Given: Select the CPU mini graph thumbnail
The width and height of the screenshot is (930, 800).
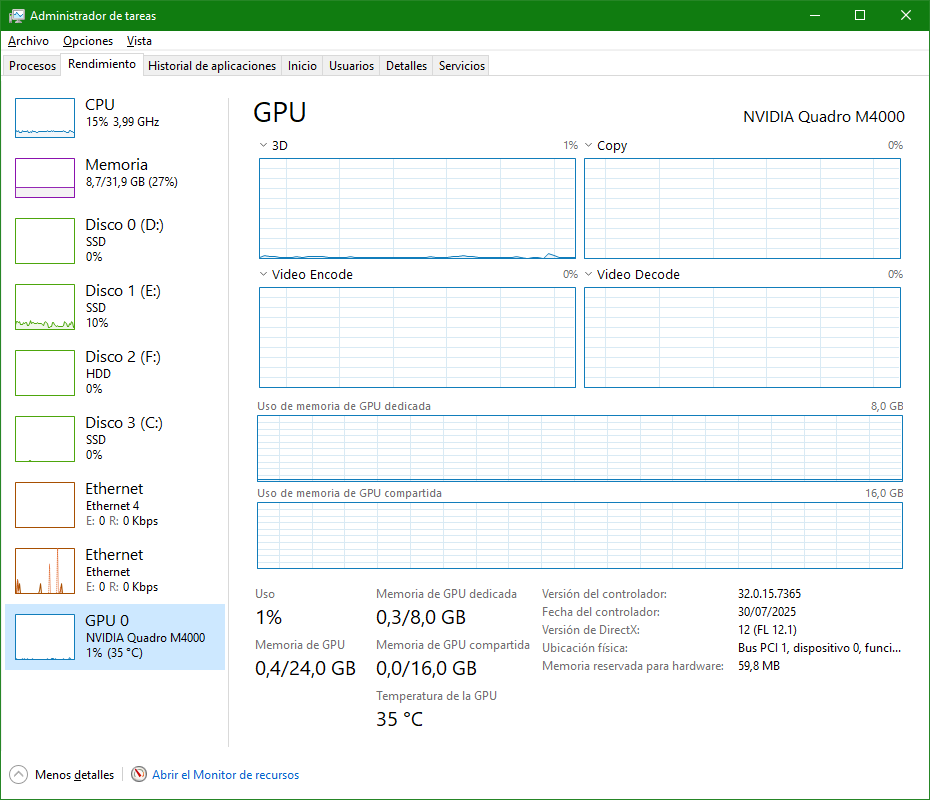Looking at the screenshot, I should click(45, 118).
